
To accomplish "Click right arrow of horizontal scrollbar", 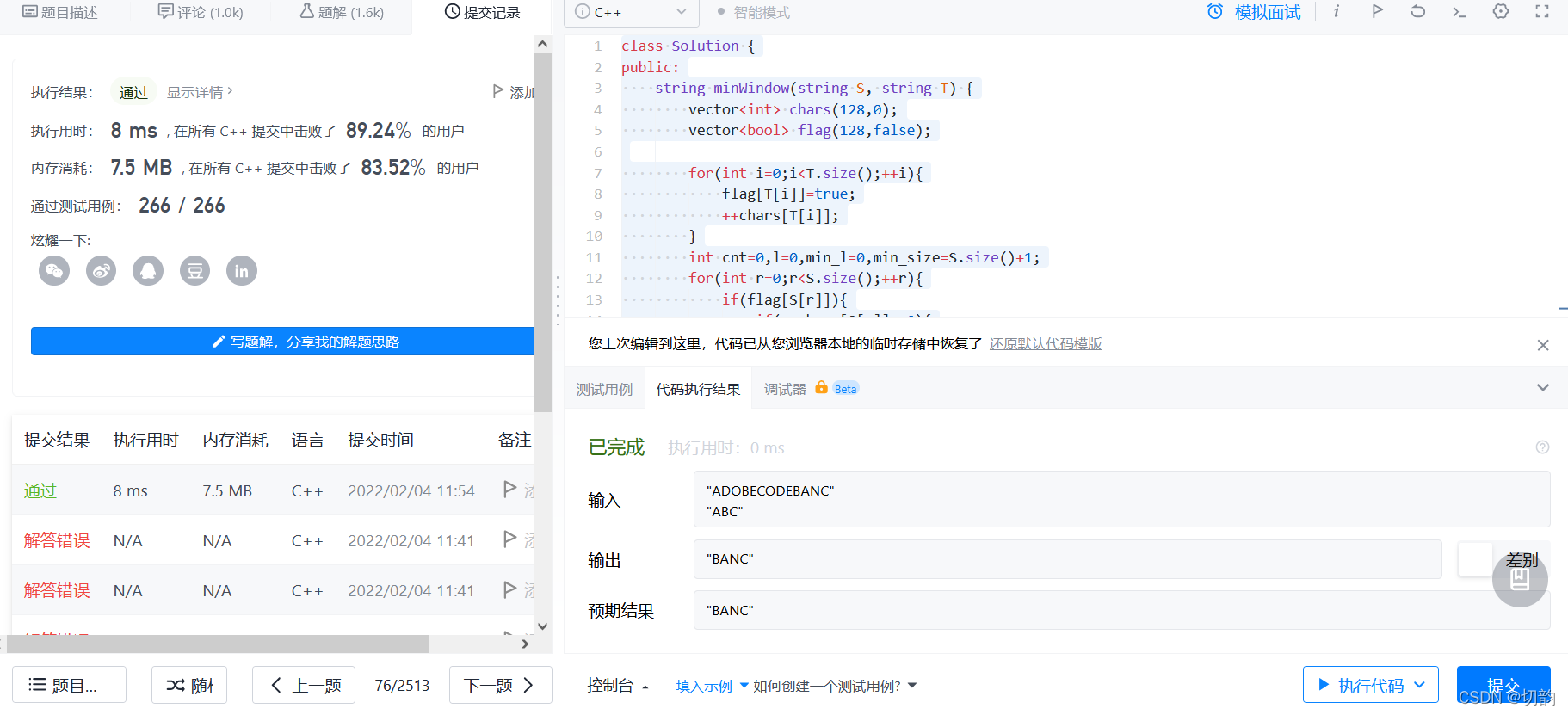I will click(x=525, y=644).
